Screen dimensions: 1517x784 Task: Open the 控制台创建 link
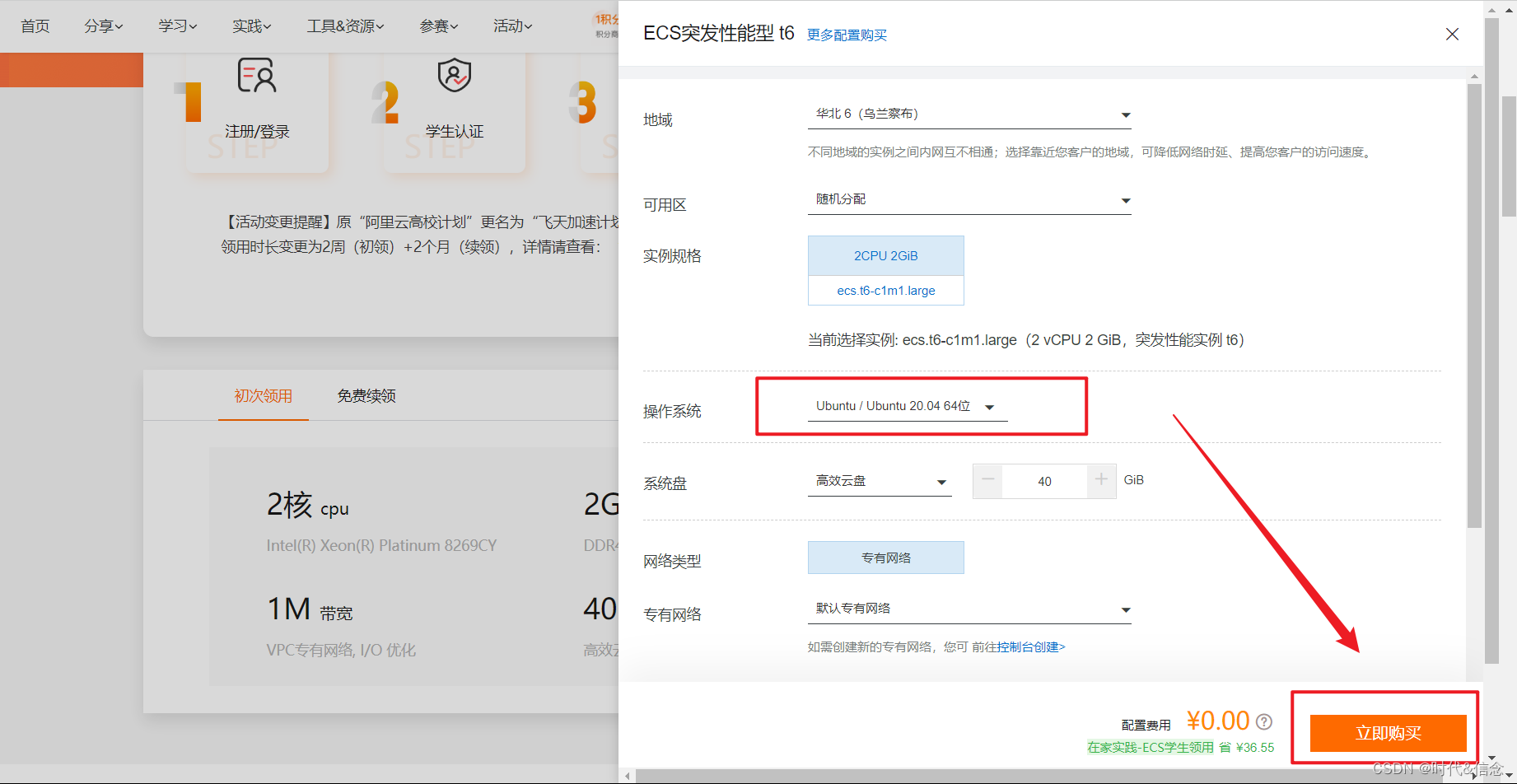(x=1031, y=647)
